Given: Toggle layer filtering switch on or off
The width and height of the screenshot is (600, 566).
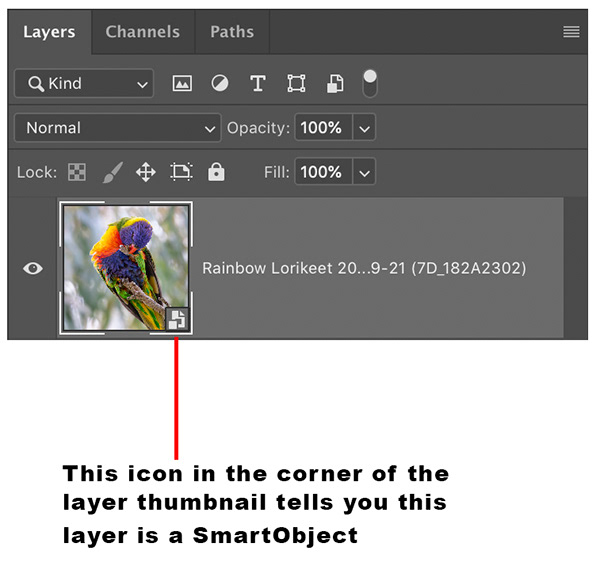Looking at the screenshot, I should click(x=370, y=83).
